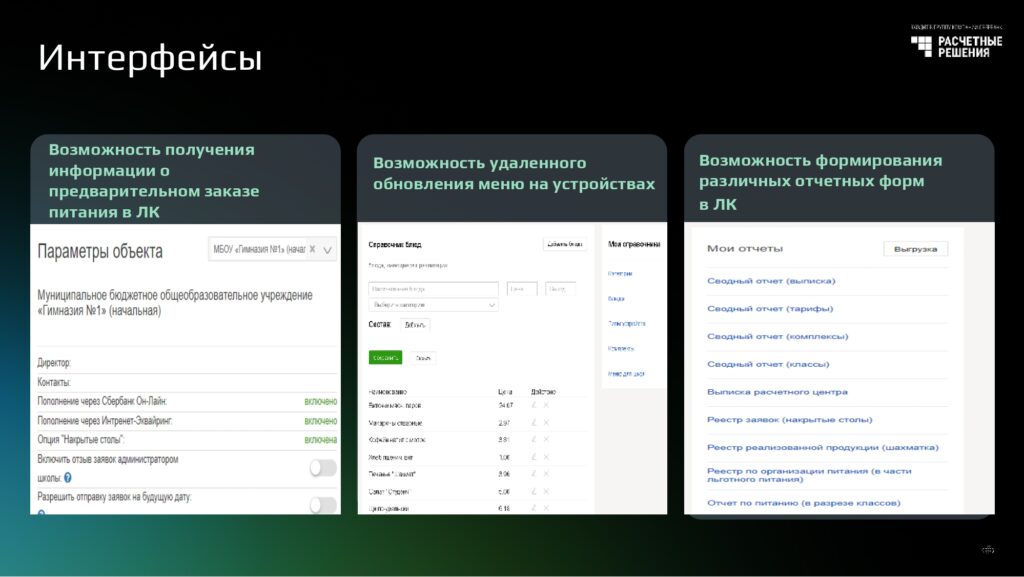Clear the selected school in the object dropdown
Image resolution: width=1024 pixels, height=577 pixels.
coord(312,249)
